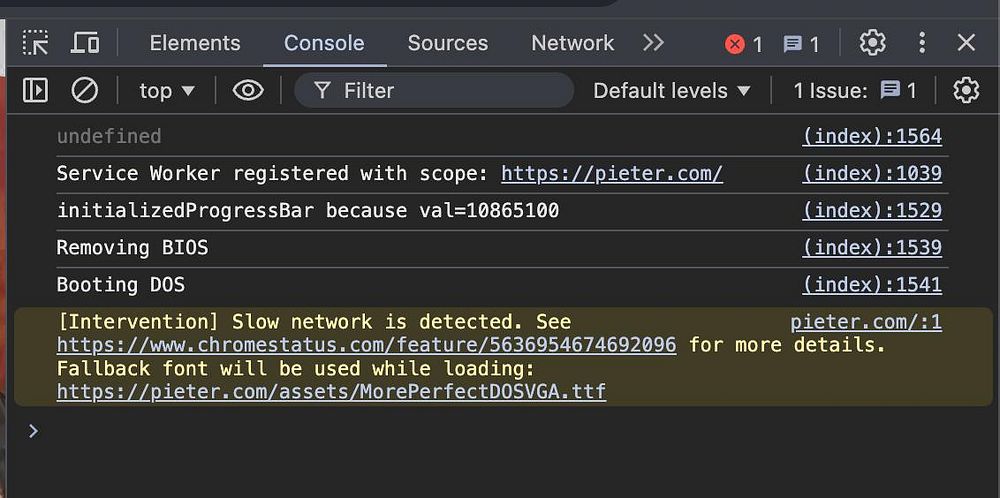Viewport: 1000px width, 498px height.
Task: Toggle the console sidebar panel icon
Action: pos(35,91)
